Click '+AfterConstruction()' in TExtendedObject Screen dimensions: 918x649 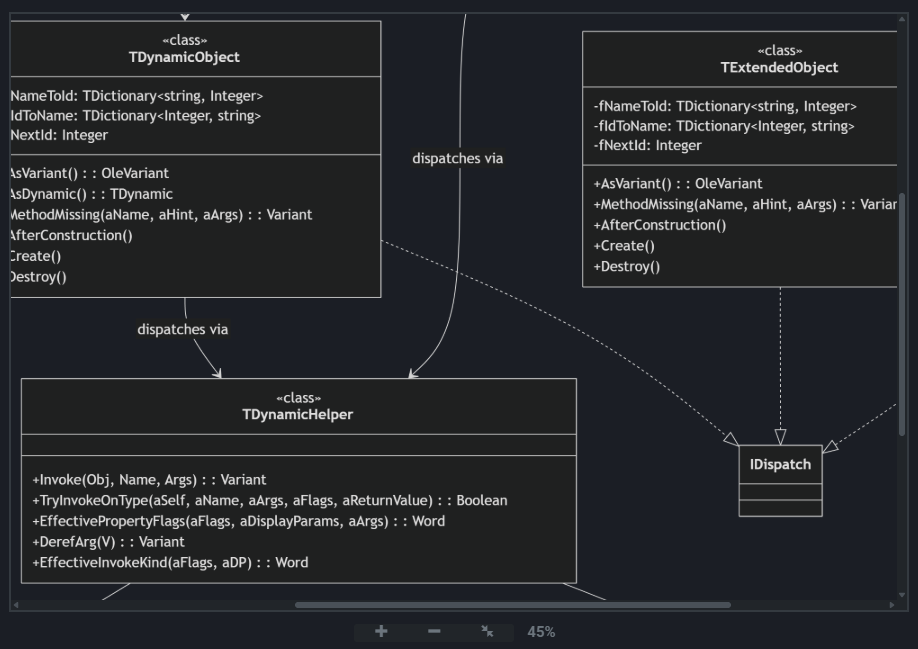(660, 225)
